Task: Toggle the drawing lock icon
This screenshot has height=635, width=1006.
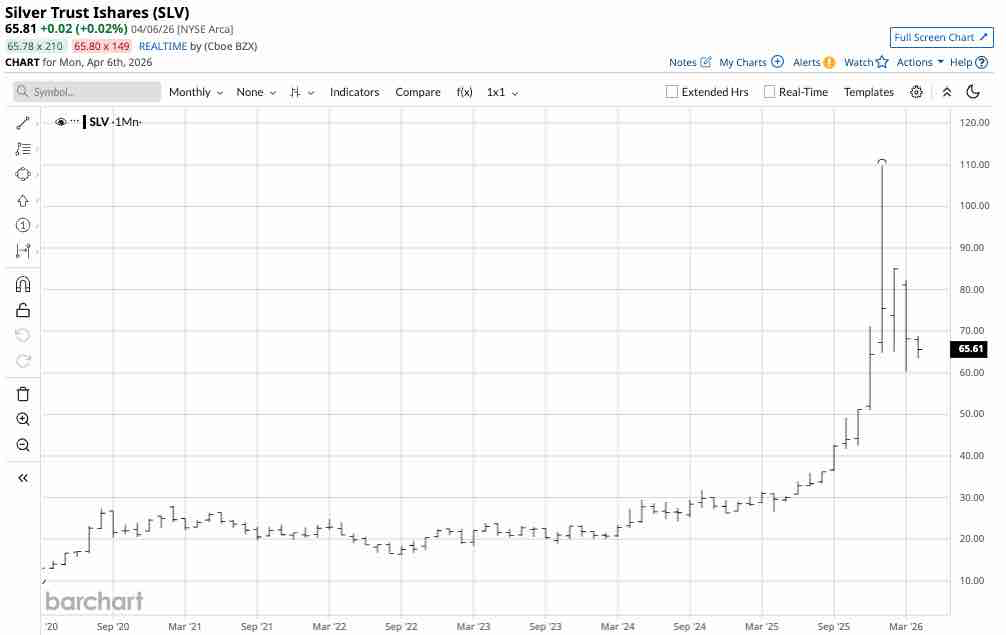Action: [23, 310]
